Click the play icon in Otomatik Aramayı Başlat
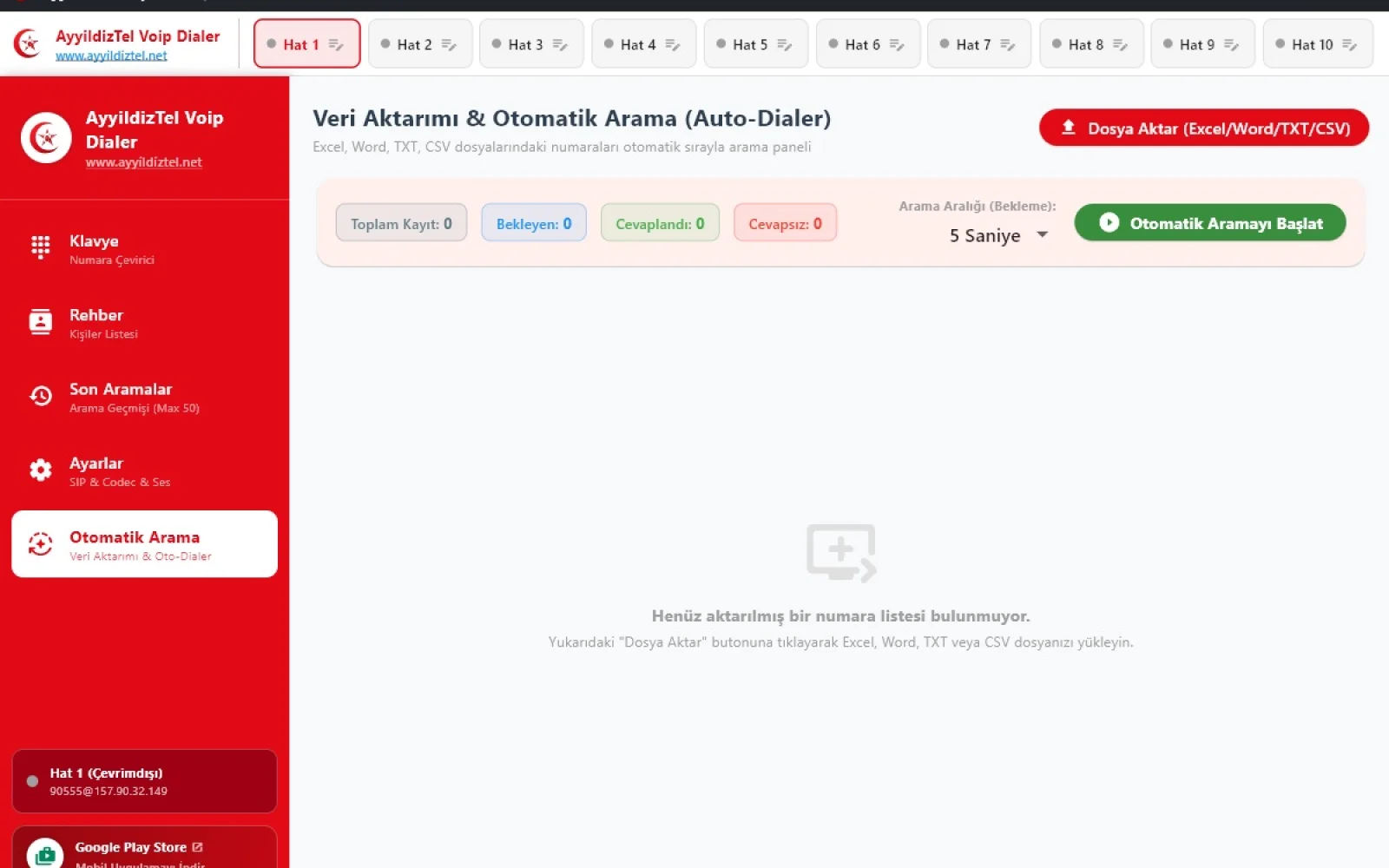This screenshot has width=1389, height=868. click(1109, 222)
